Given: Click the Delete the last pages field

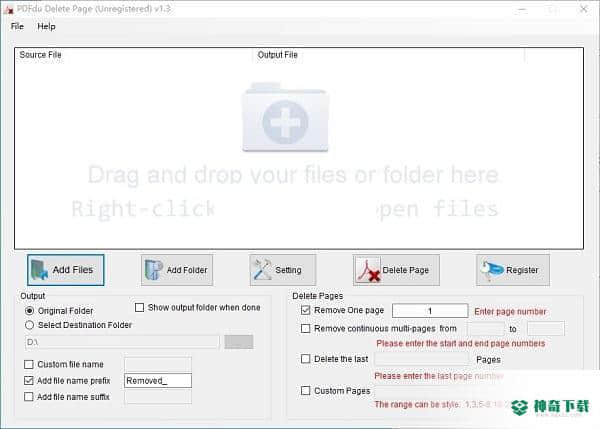Looking at the screenshot, I should pyautogui.click(x=422, y=359).
